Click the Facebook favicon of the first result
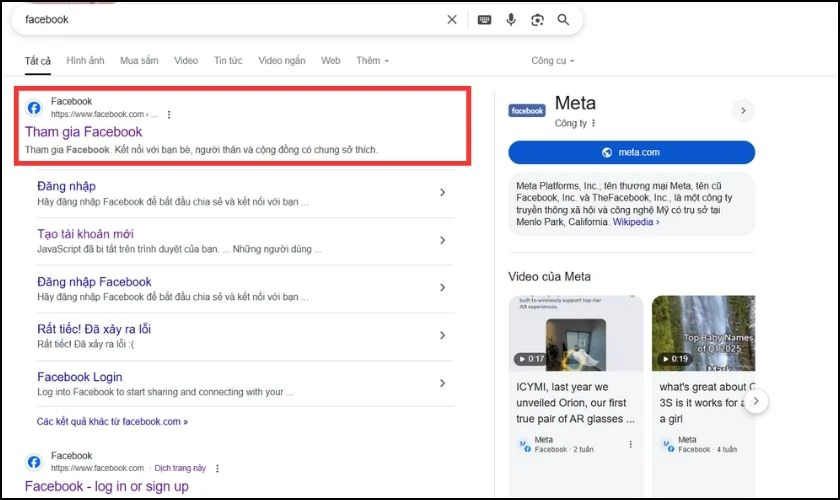This screenshot has width=840, height=500. click(x=34, y=108)
